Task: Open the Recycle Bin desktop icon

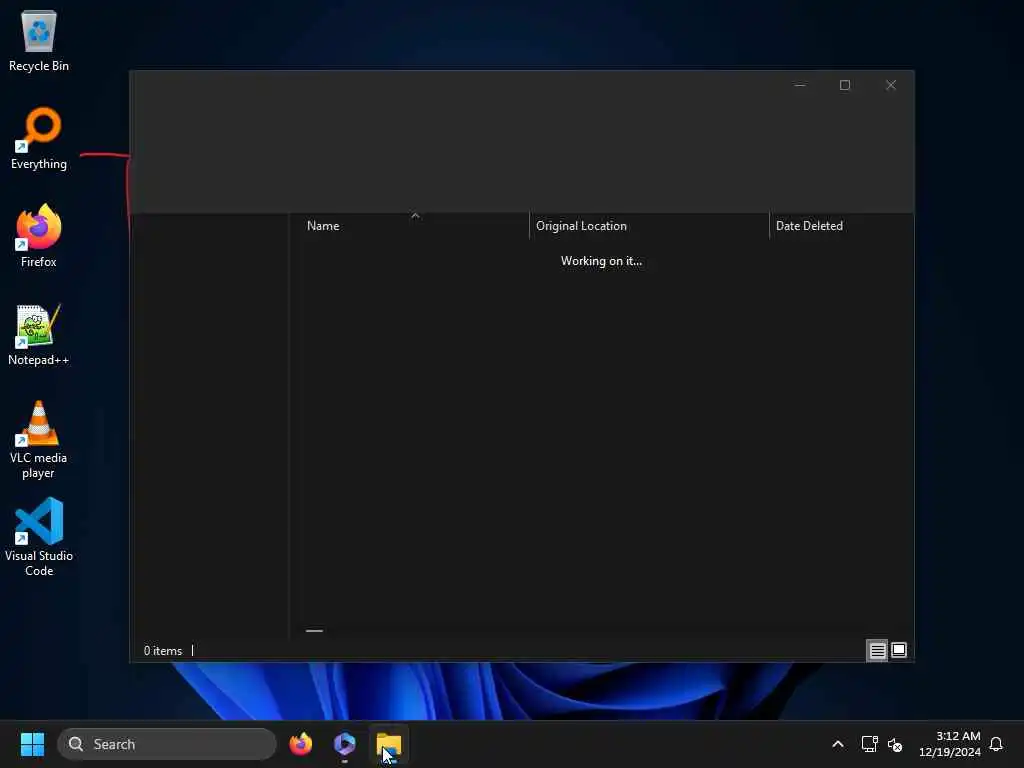Action: (x=39, y=40)
